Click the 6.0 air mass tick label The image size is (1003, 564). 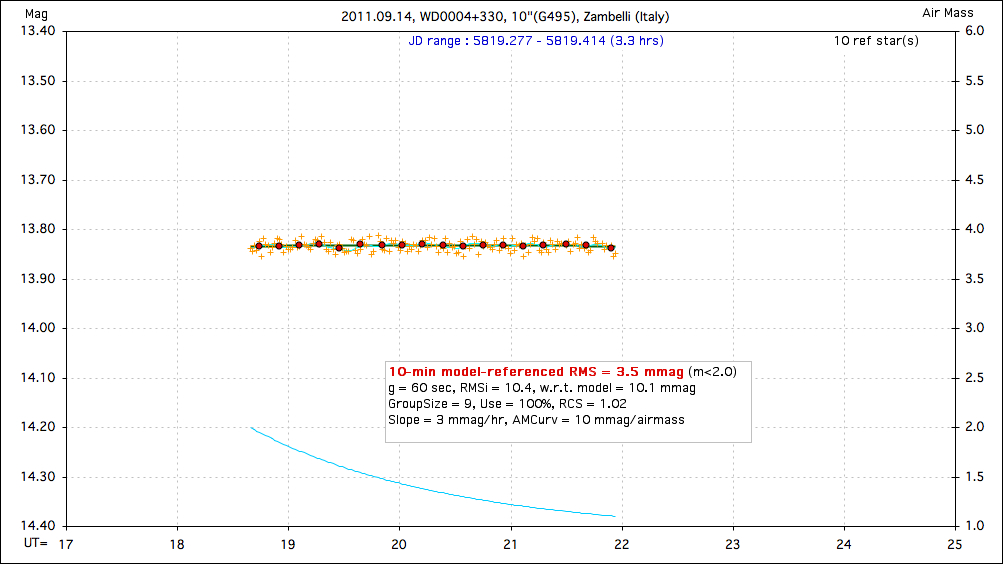[972, 31]
